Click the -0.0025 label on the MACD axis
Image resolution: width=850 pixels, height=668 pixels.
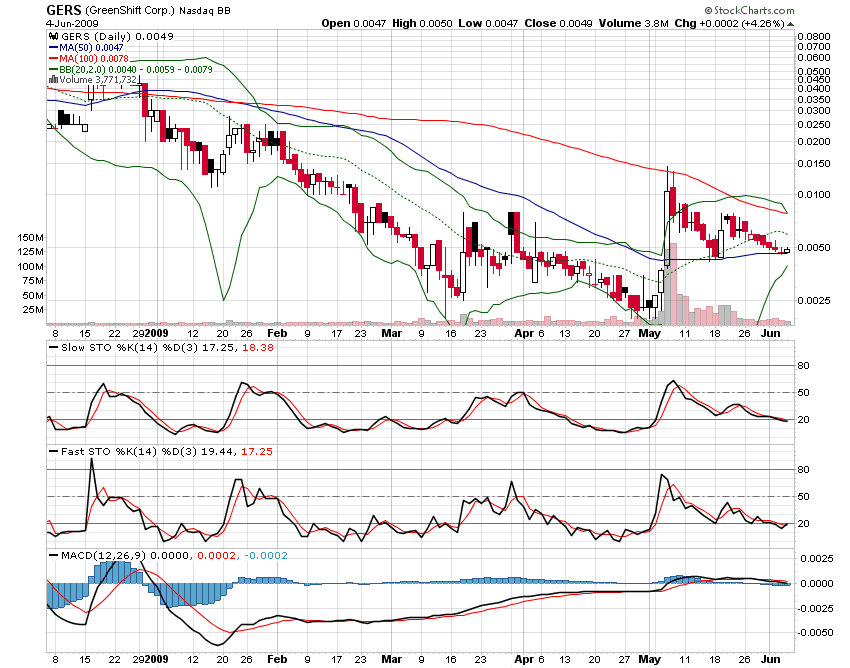coord(815,608)
